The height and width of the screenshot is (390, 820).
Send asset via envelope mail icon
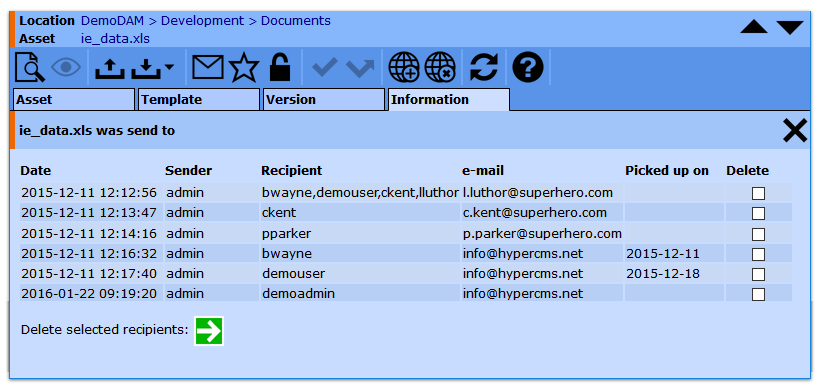208,67
